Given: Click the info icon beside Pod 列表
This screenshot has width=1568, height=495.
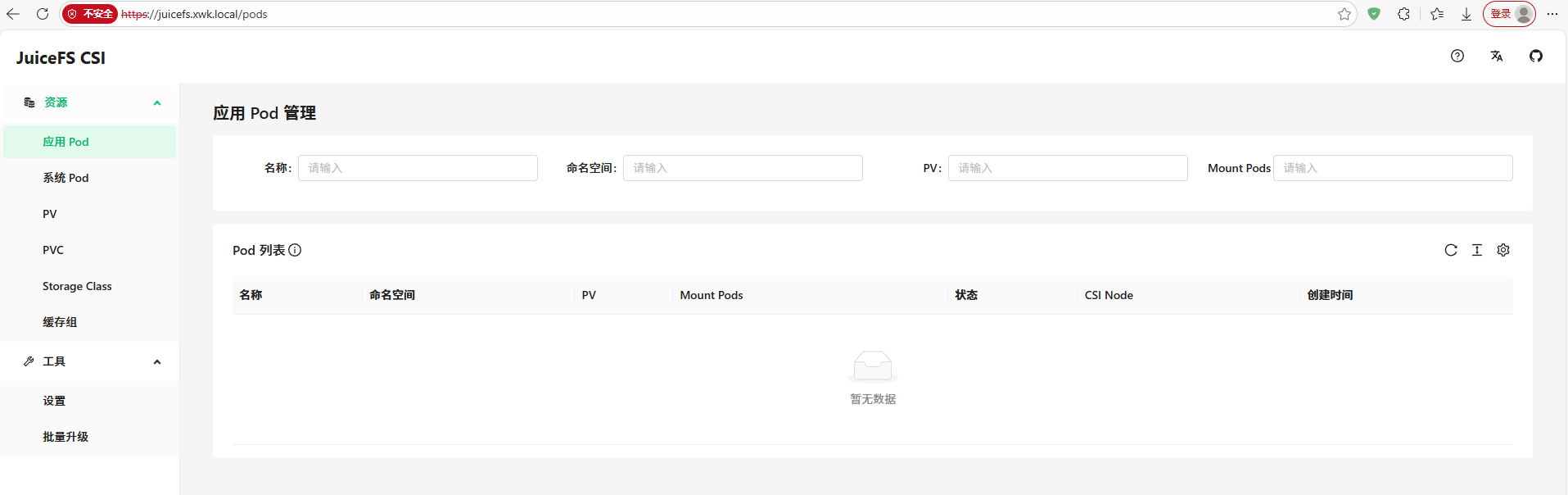Looking at the screenshot, I should click(295, 250).
